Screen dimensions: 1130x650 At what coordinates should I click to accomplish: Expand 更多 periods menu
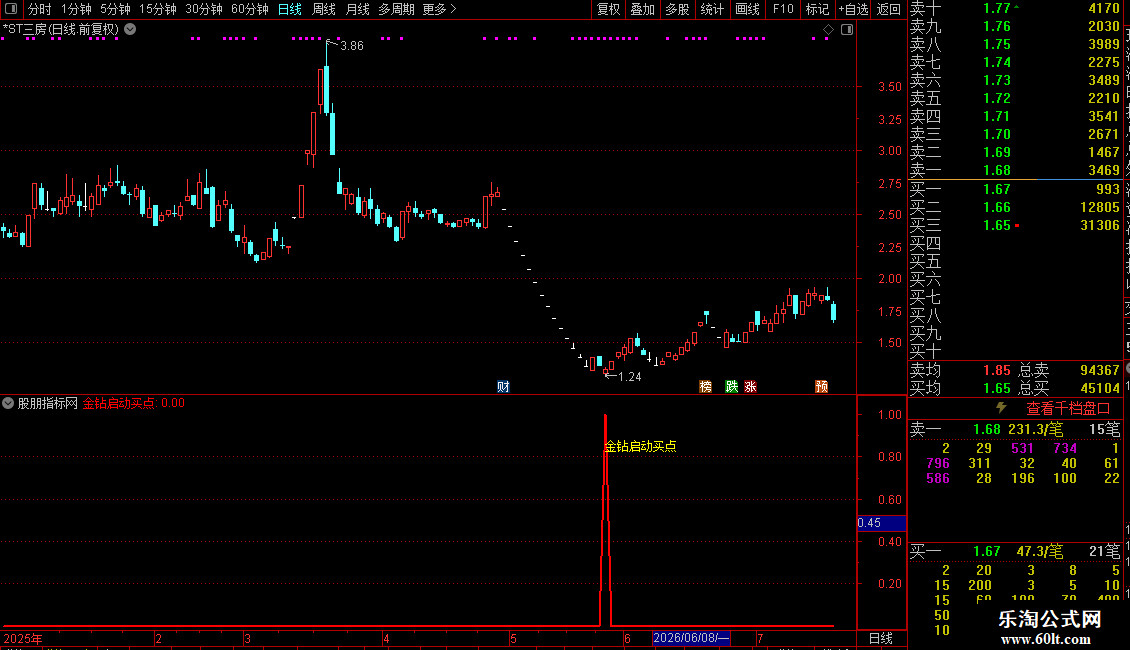click(439, 9)
